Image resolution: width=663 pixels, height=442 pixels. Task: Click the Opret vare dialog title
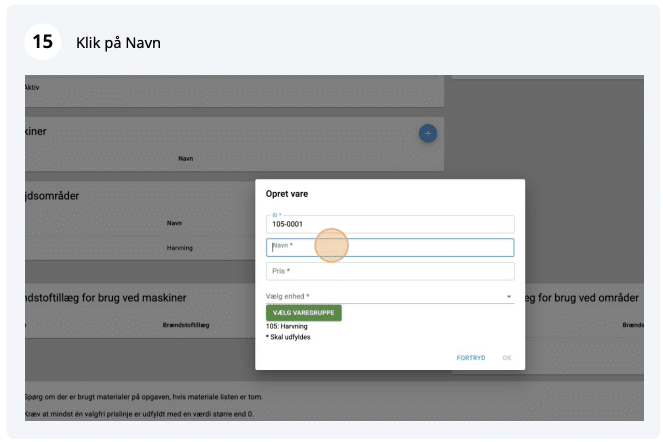pos(287,192)
